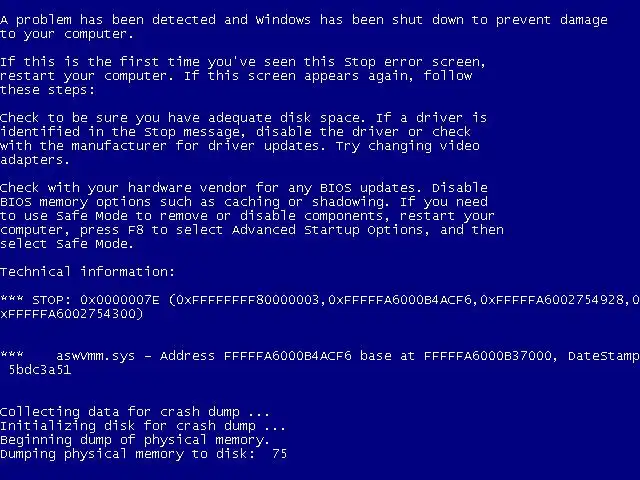Click 'Check to be sure you have adequate disk space'
This screenshot has height=480, width=640.
[x=180, y=118]
